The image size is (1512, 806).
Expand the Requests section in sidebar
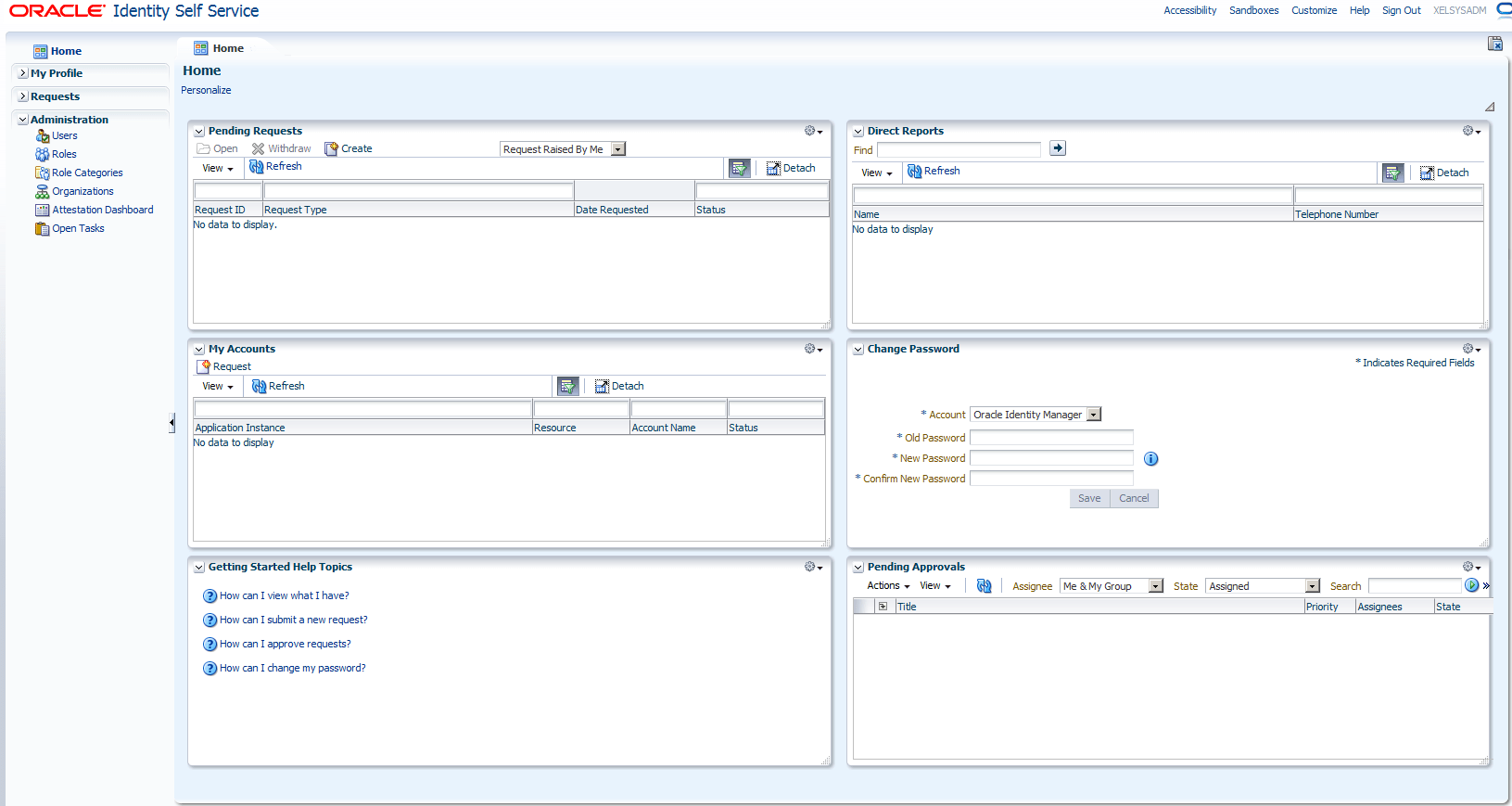23,96
